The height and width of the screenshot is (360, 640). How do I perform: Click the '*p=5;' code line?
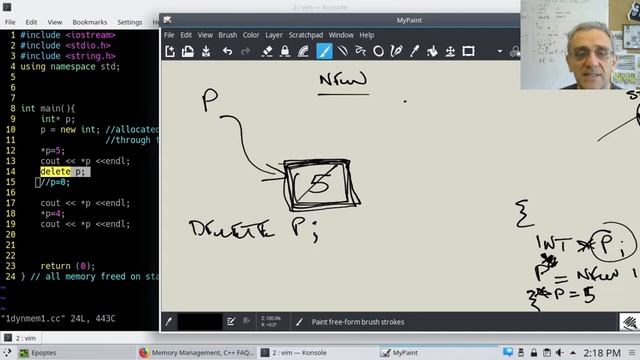point(53,151)
